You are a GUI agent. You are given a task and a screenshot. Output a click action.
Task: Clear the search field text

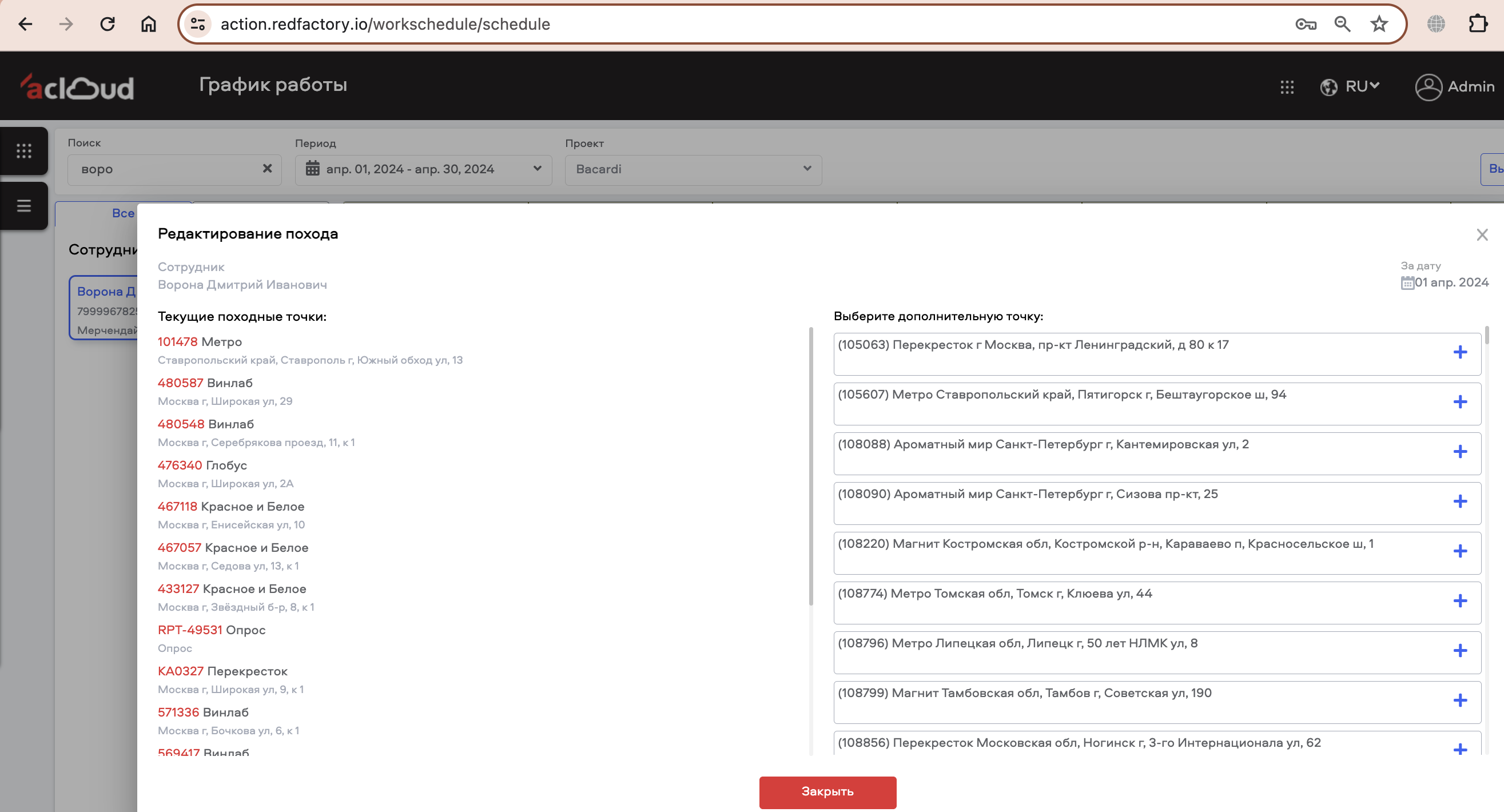[268, 168]
